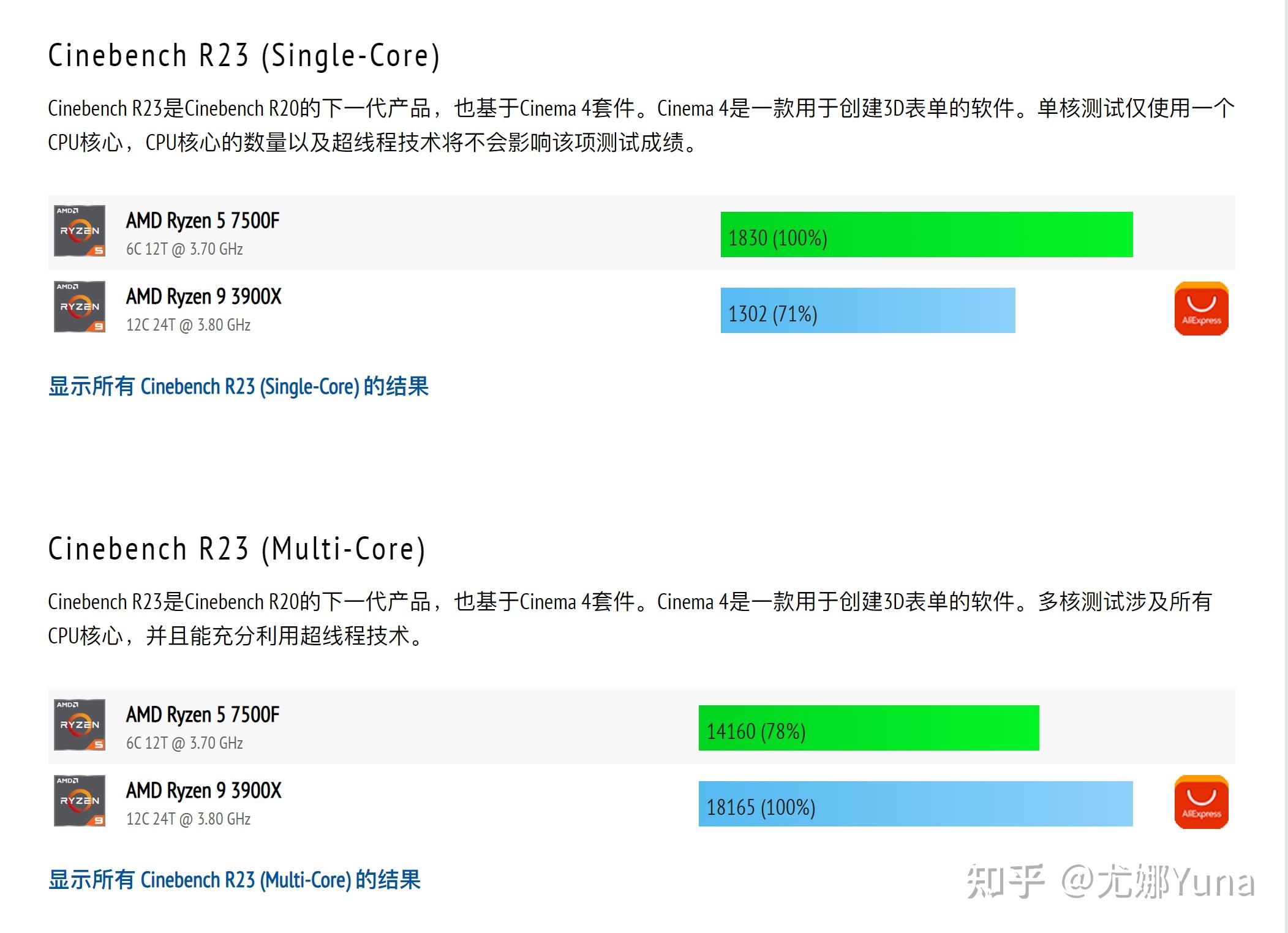Select AMD Ryzen 5 7500F name in Single-Core list
This screenshot has height=933, width=1288.
click(203, 220)
